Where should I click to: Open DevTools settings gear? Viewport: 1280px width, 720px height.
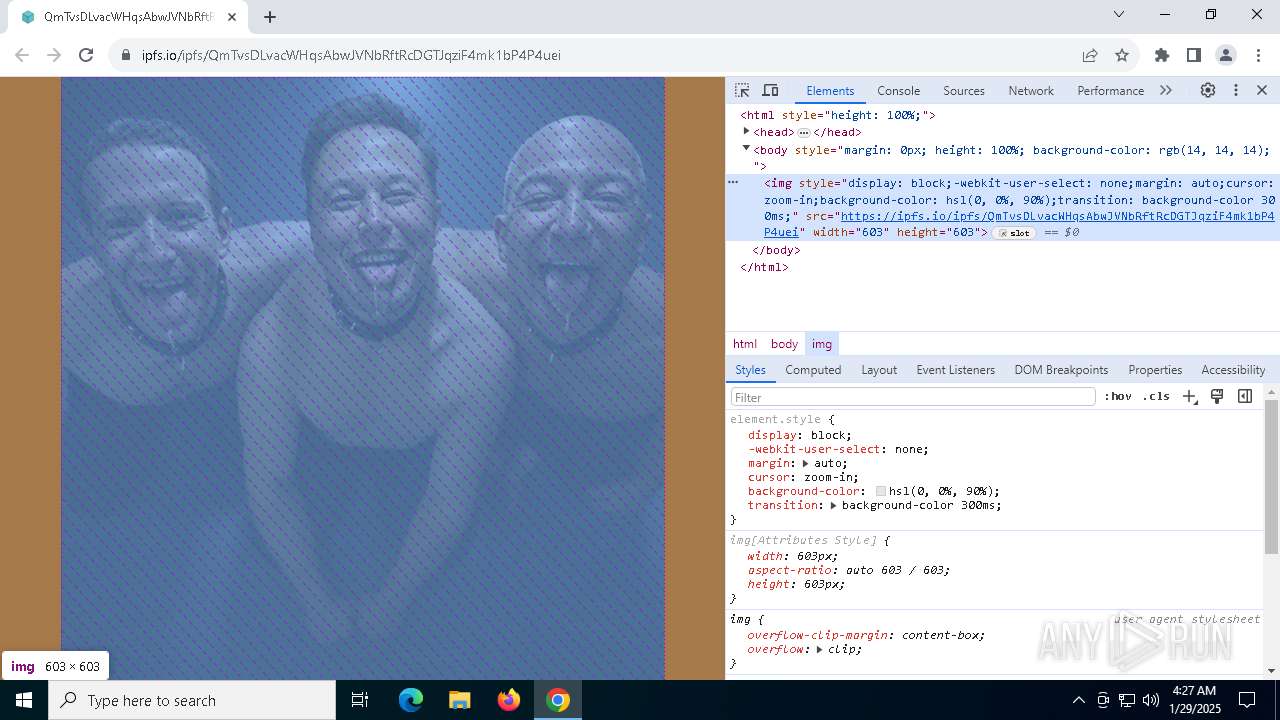click(1208, 90)
